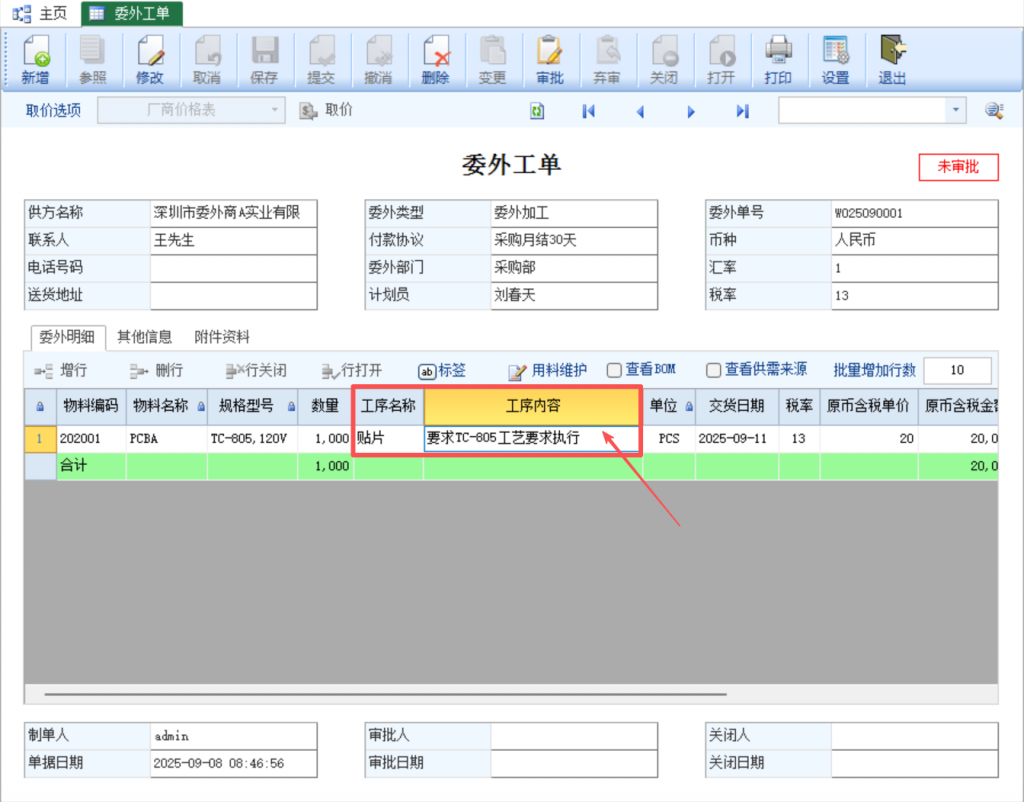Click the 撤消 (Undo) toolbar icon
This screenshot has width=1024, height=802.
point(378,60)
